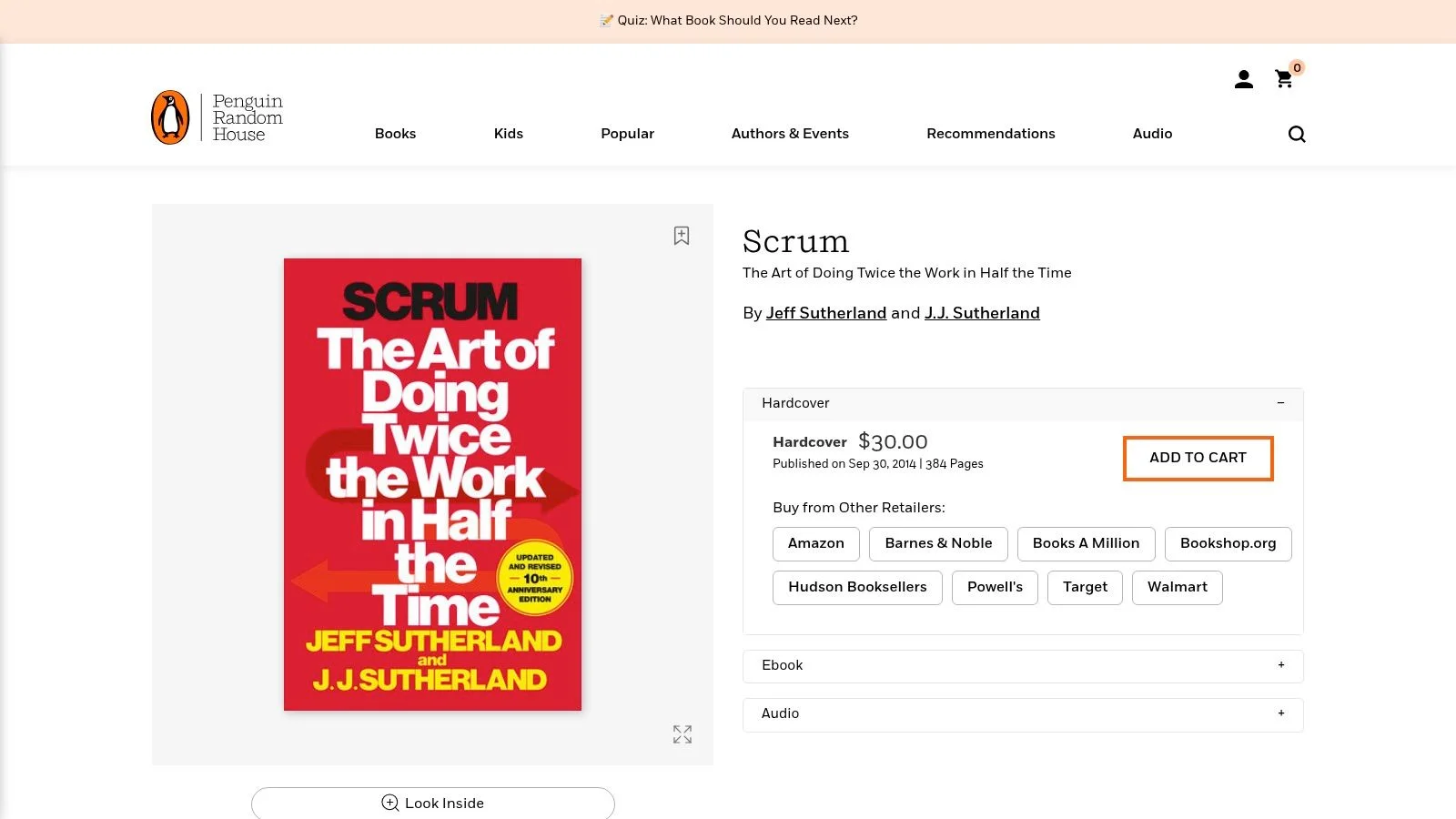The image size is (1456, 819).
Task: Click the 'Published on Sep 30, 2014' text
Action: click(844, 464)
